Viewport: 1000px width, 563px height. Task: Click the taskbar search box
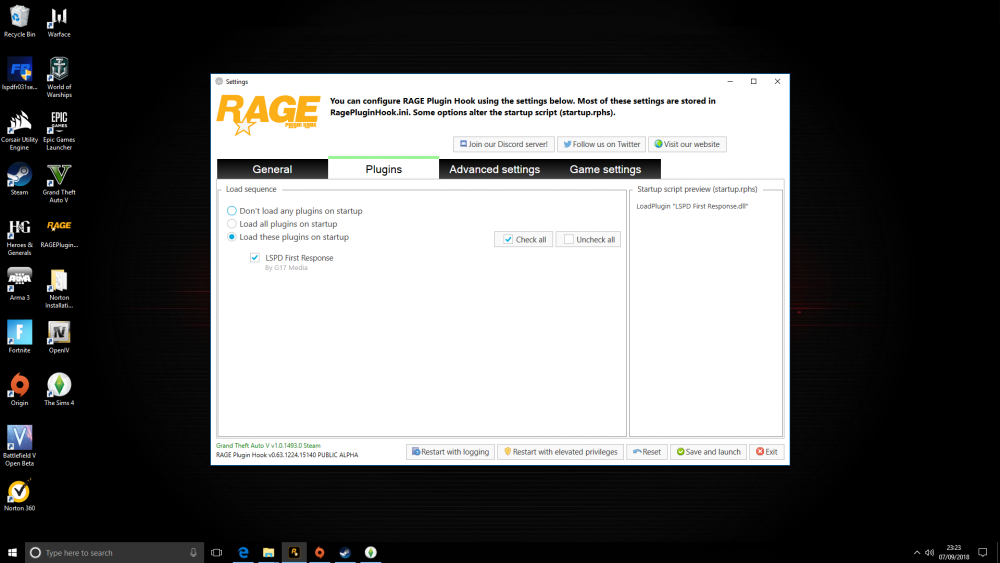click(115, 552)
